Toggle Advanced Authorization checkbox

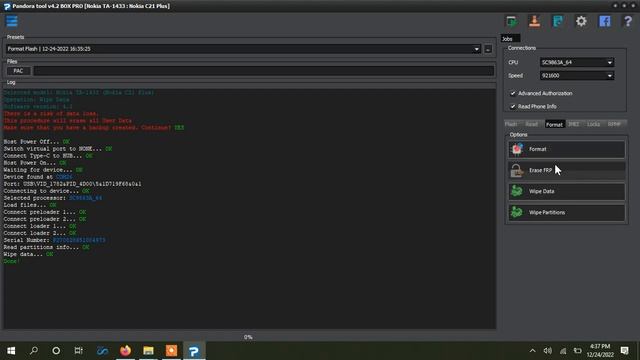click(513, 93)
